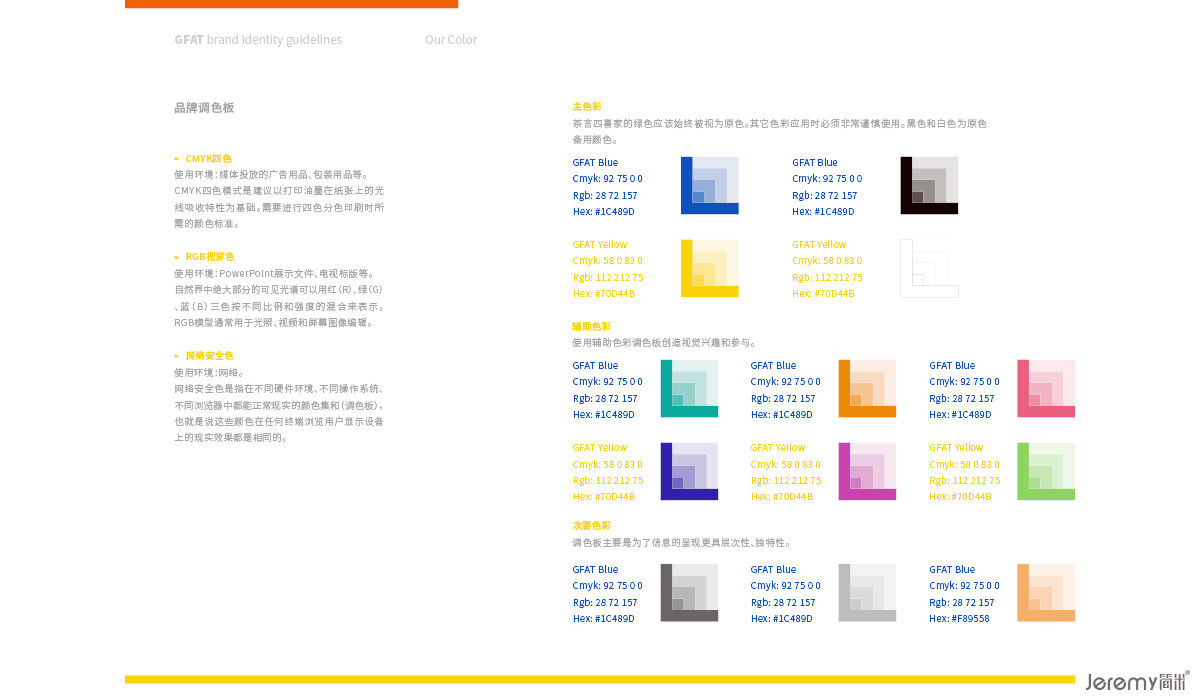This screenshot has height=700, width=1200.
Task: Choose the dark purple color swatch
Action: [689, 472]
